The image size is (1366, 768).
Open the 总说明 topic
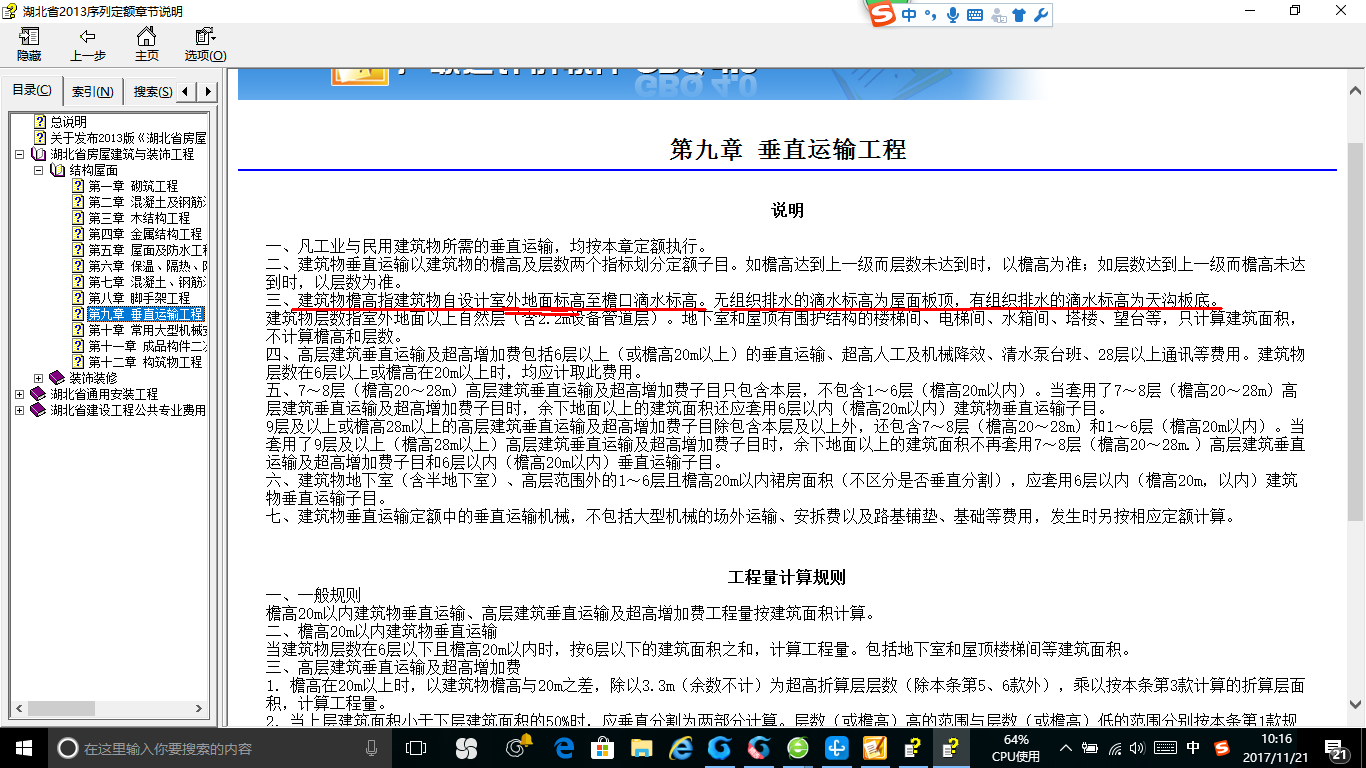(x=69, y=122)
